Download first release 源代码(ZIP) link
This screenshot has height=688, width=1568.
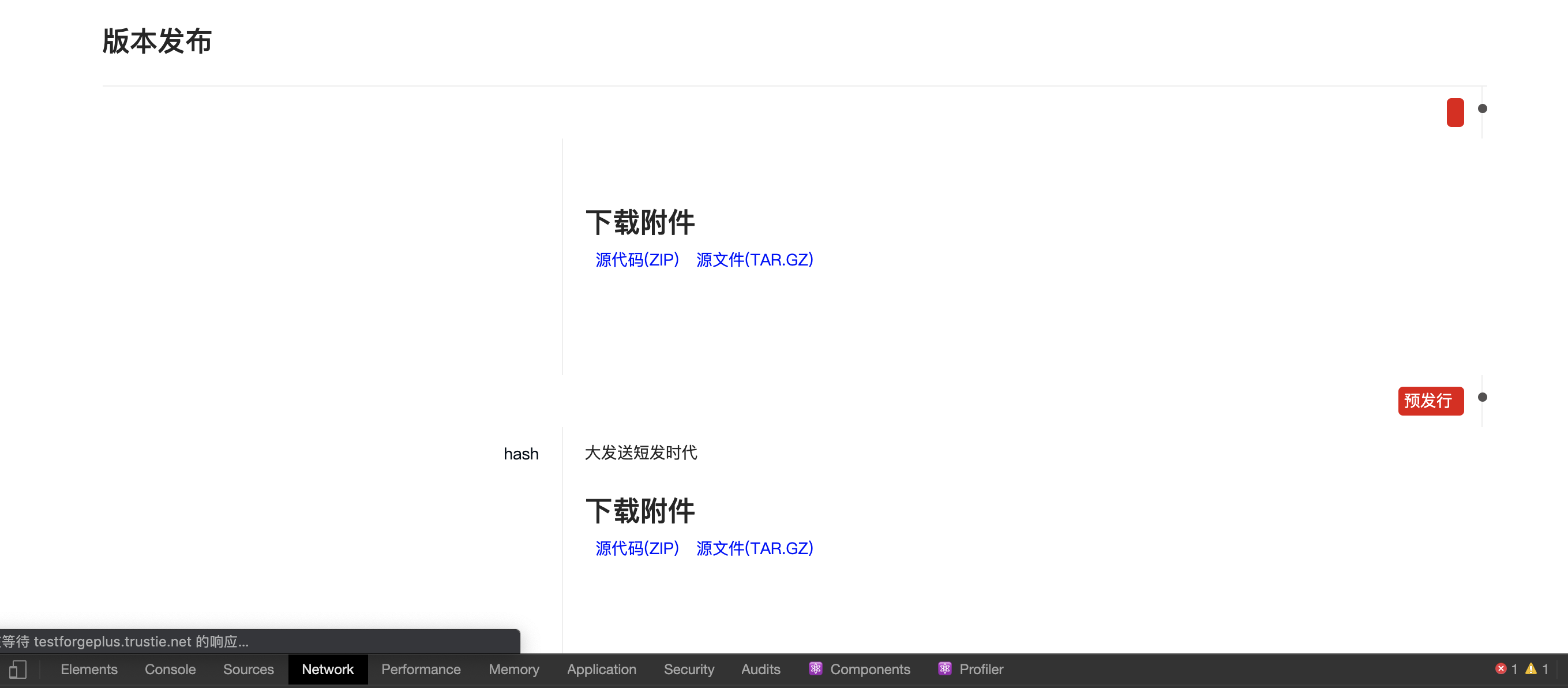click(637, 260)
